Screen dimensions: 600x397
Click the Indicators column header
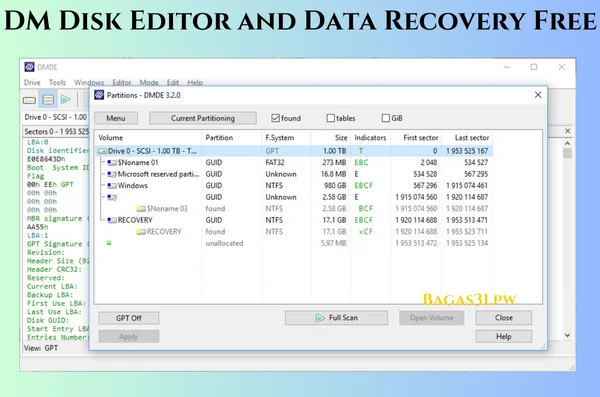point(370,138)
